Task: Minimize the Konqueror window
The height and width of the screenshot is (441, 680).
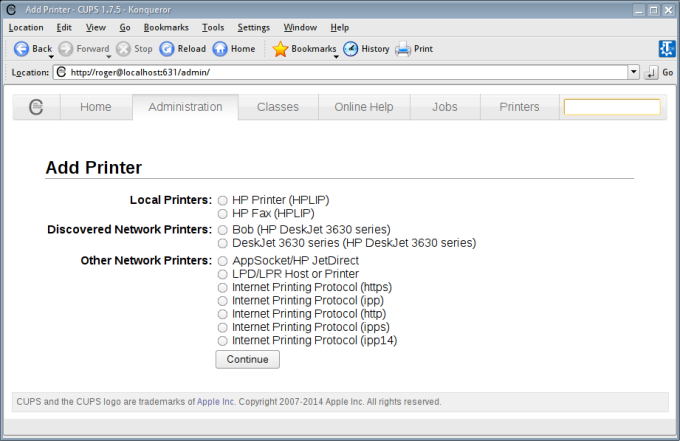Action: click(639, 10)
